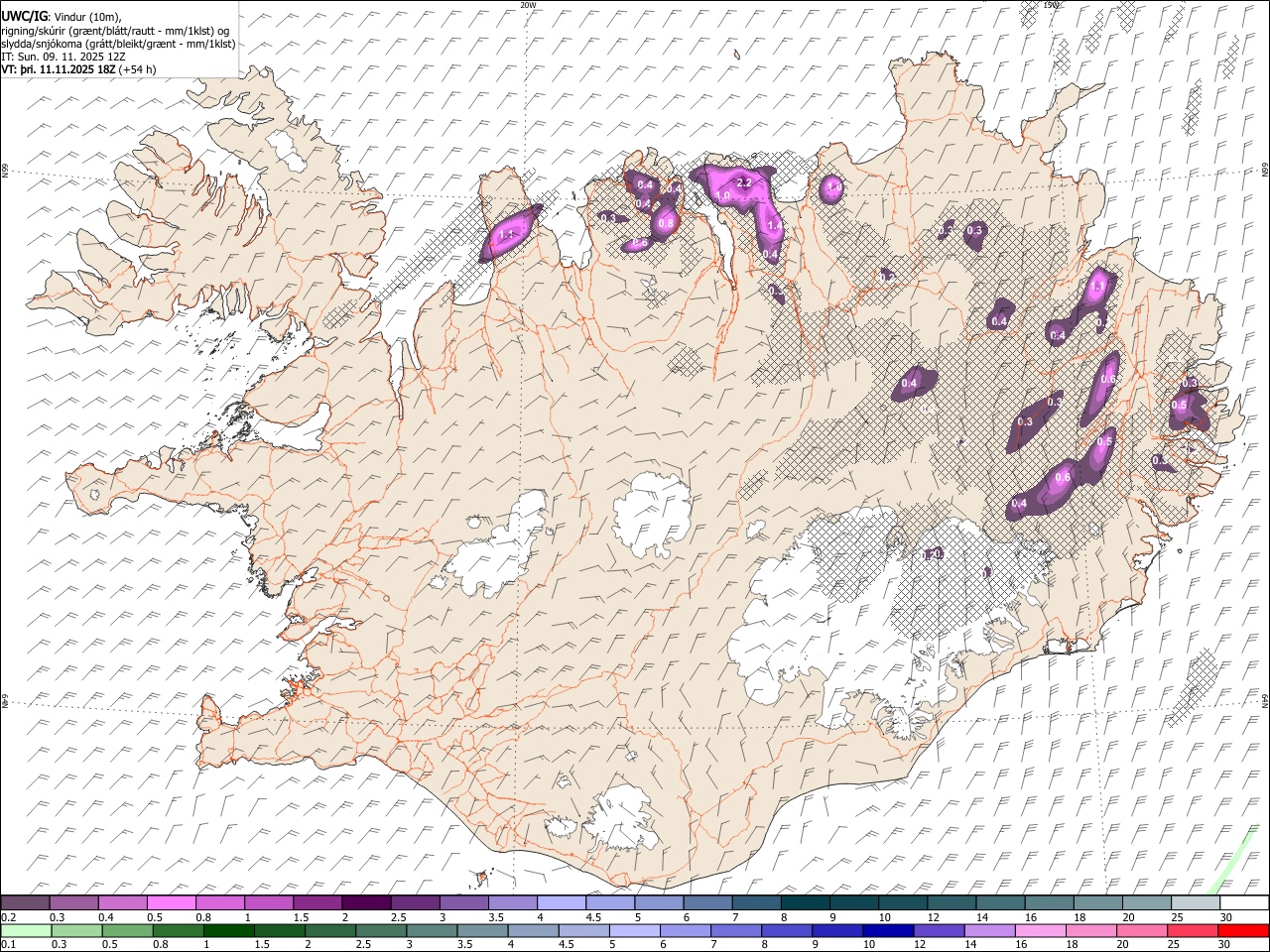The image size is (1270, 952).
Task: Click the darkest purple 2–2.5 snow legend swatch
Action: 365,902
